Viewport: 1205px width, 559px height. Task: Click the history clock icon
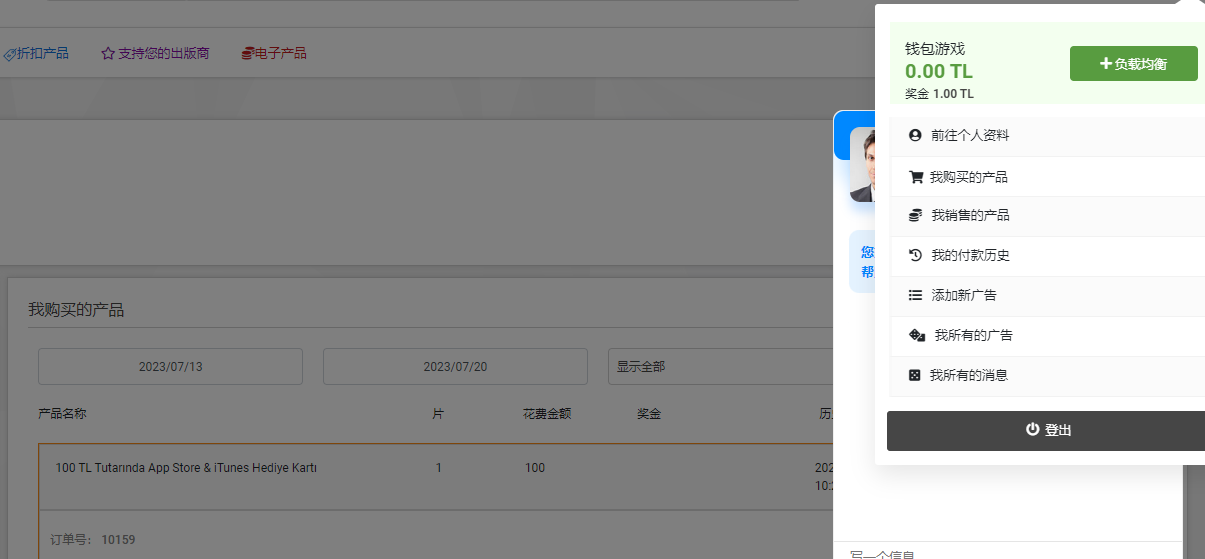(915, 255)
